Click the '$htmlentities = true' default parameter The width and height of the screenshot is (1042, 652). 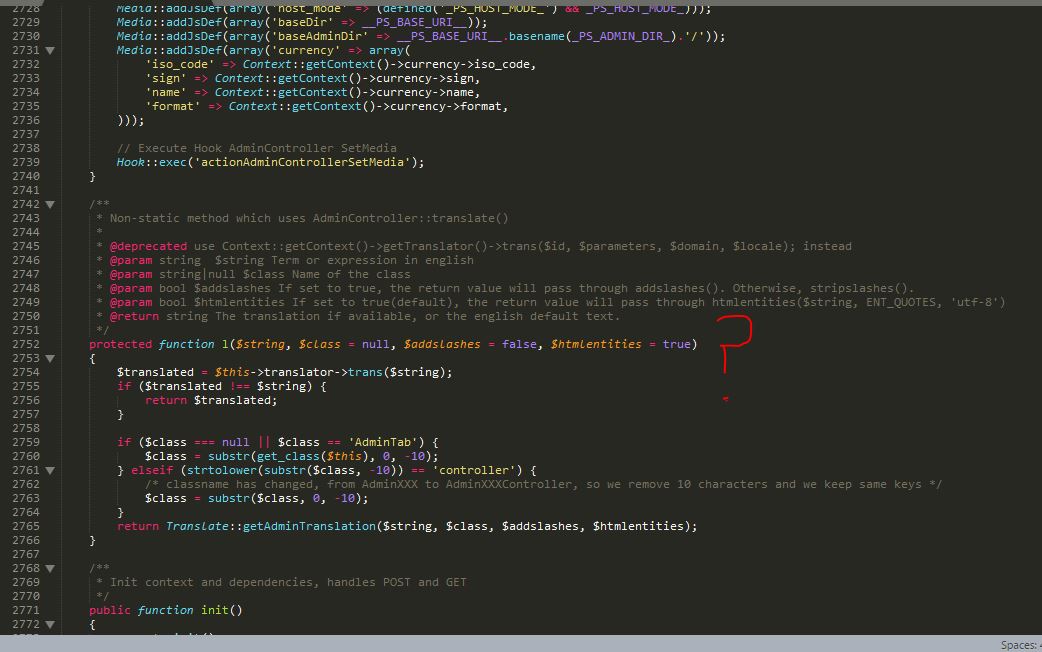[621, 344]
